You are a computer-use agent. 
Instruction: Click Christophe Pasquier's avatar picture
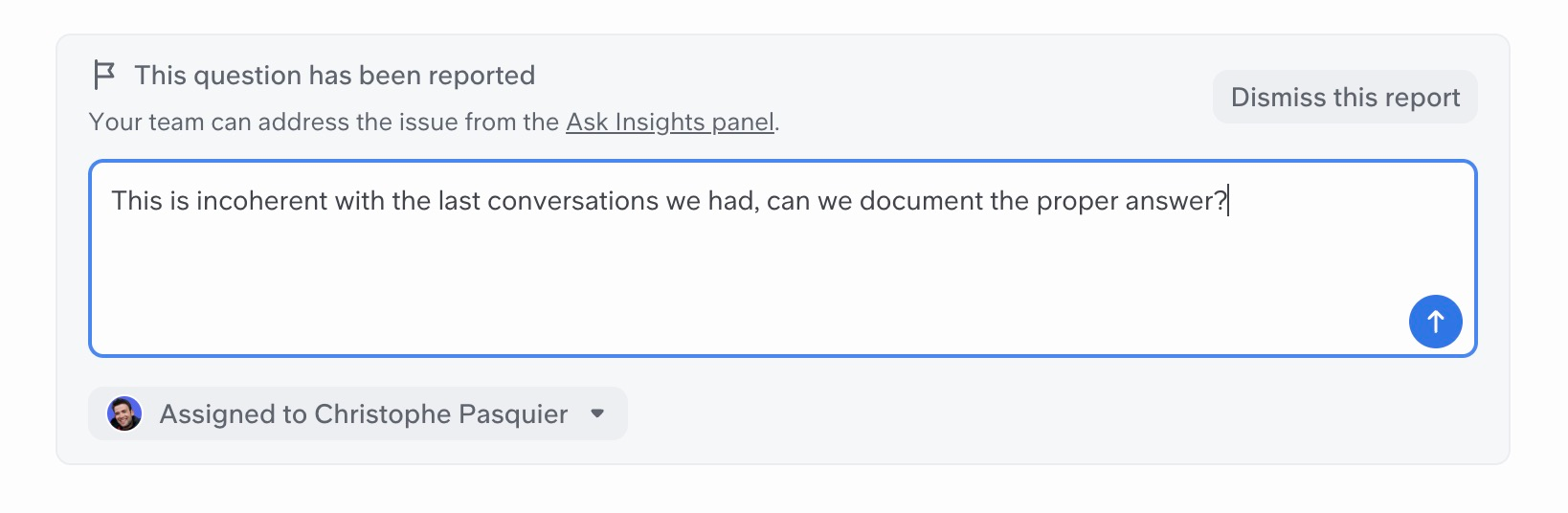point(124,413)
